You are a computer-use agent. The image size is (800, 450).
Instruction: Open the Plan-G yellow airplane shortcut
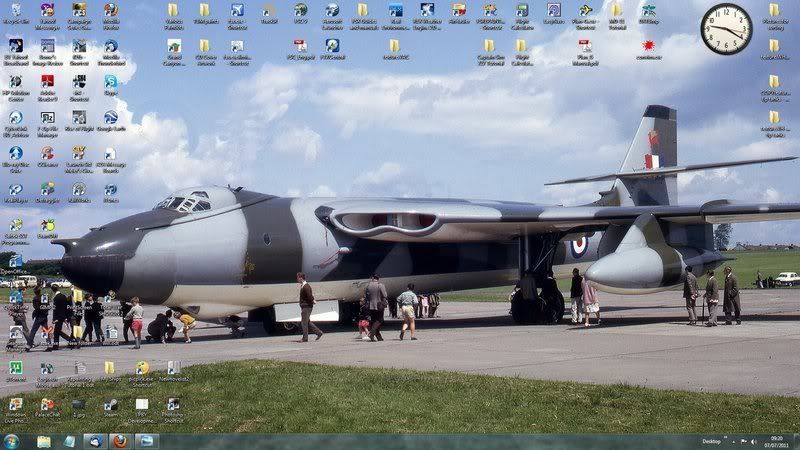[x=585, y=15]
